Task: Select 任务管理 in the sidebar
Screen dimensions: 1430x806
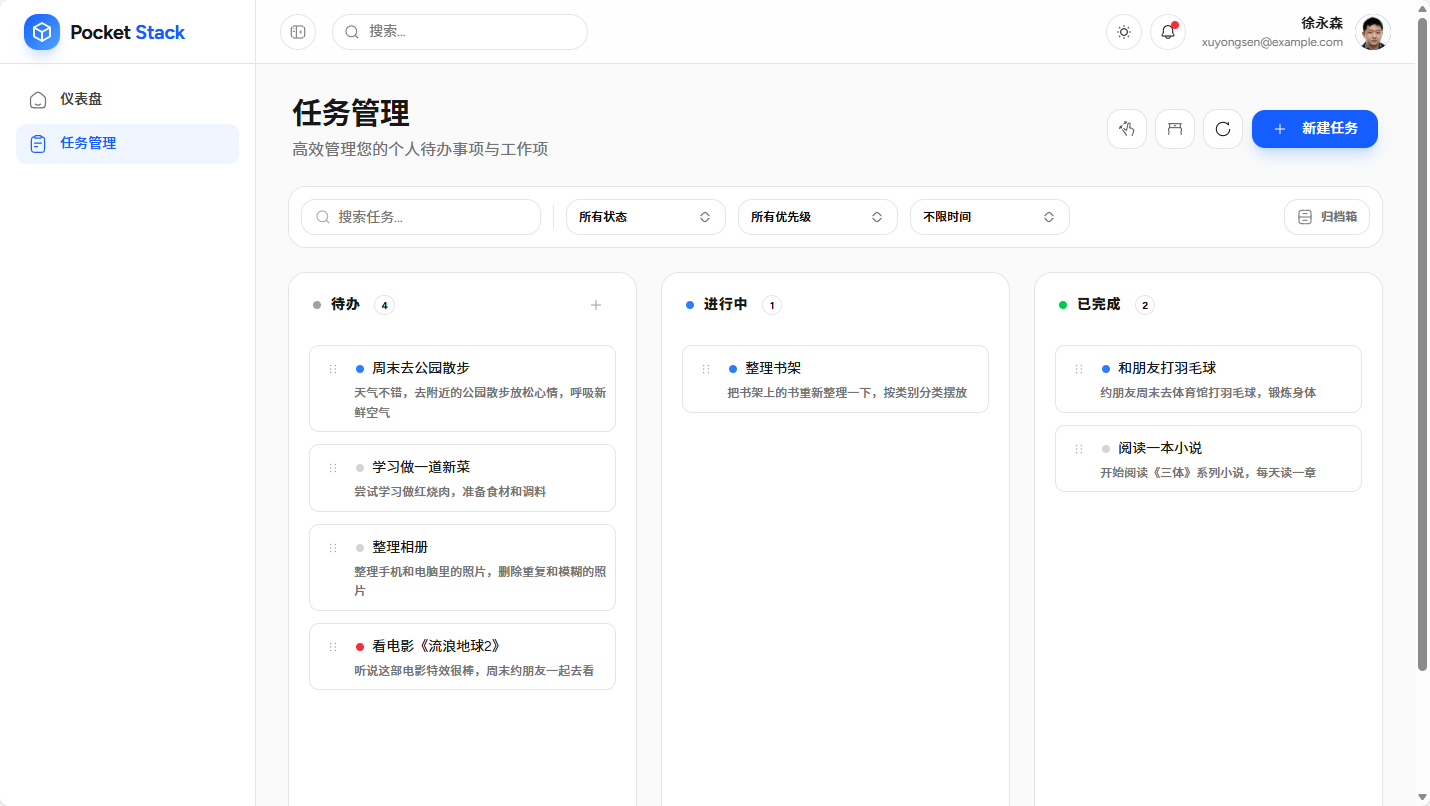Action: pos(88,143)
